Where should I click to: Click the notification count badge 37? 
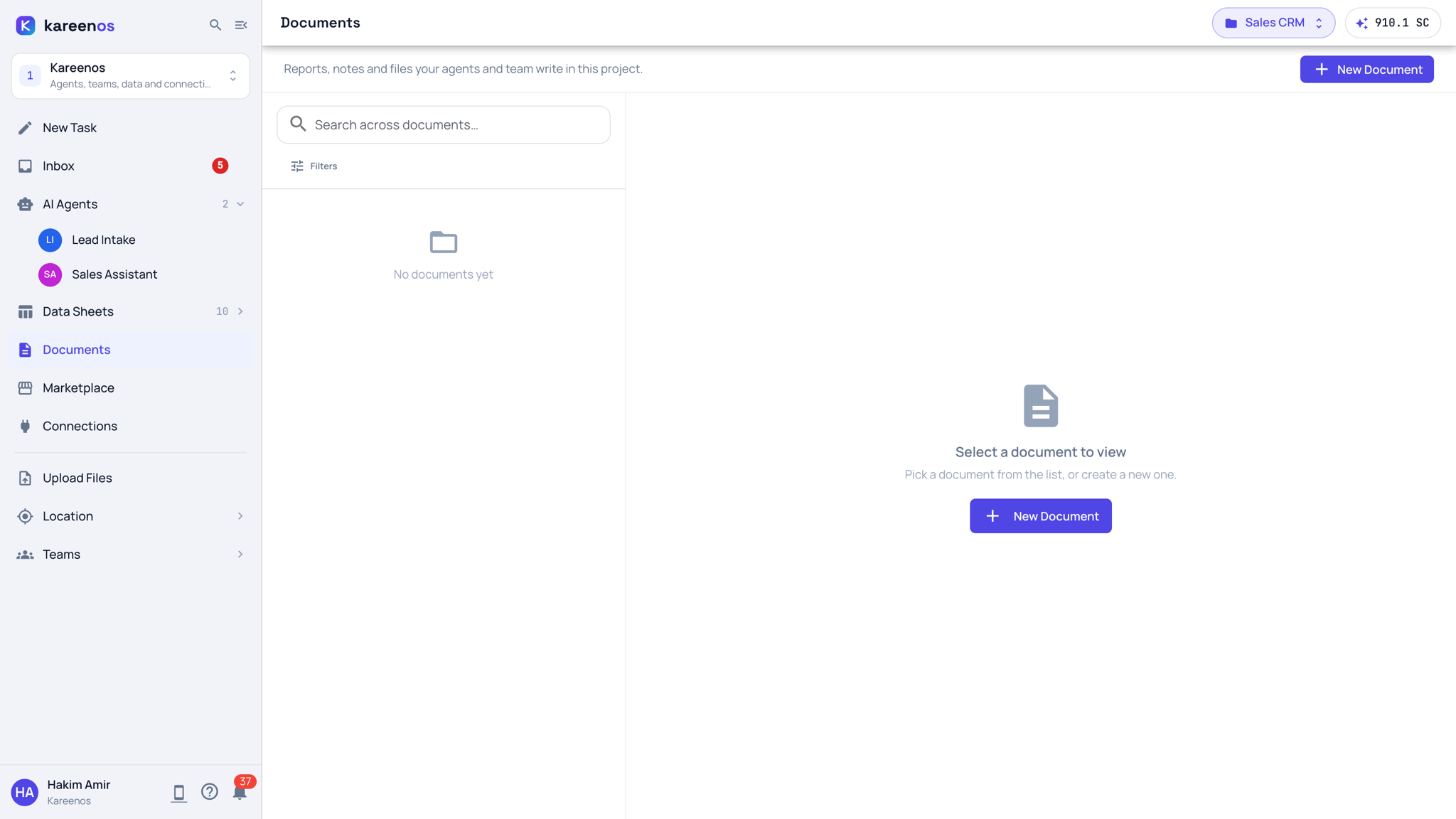245,782
